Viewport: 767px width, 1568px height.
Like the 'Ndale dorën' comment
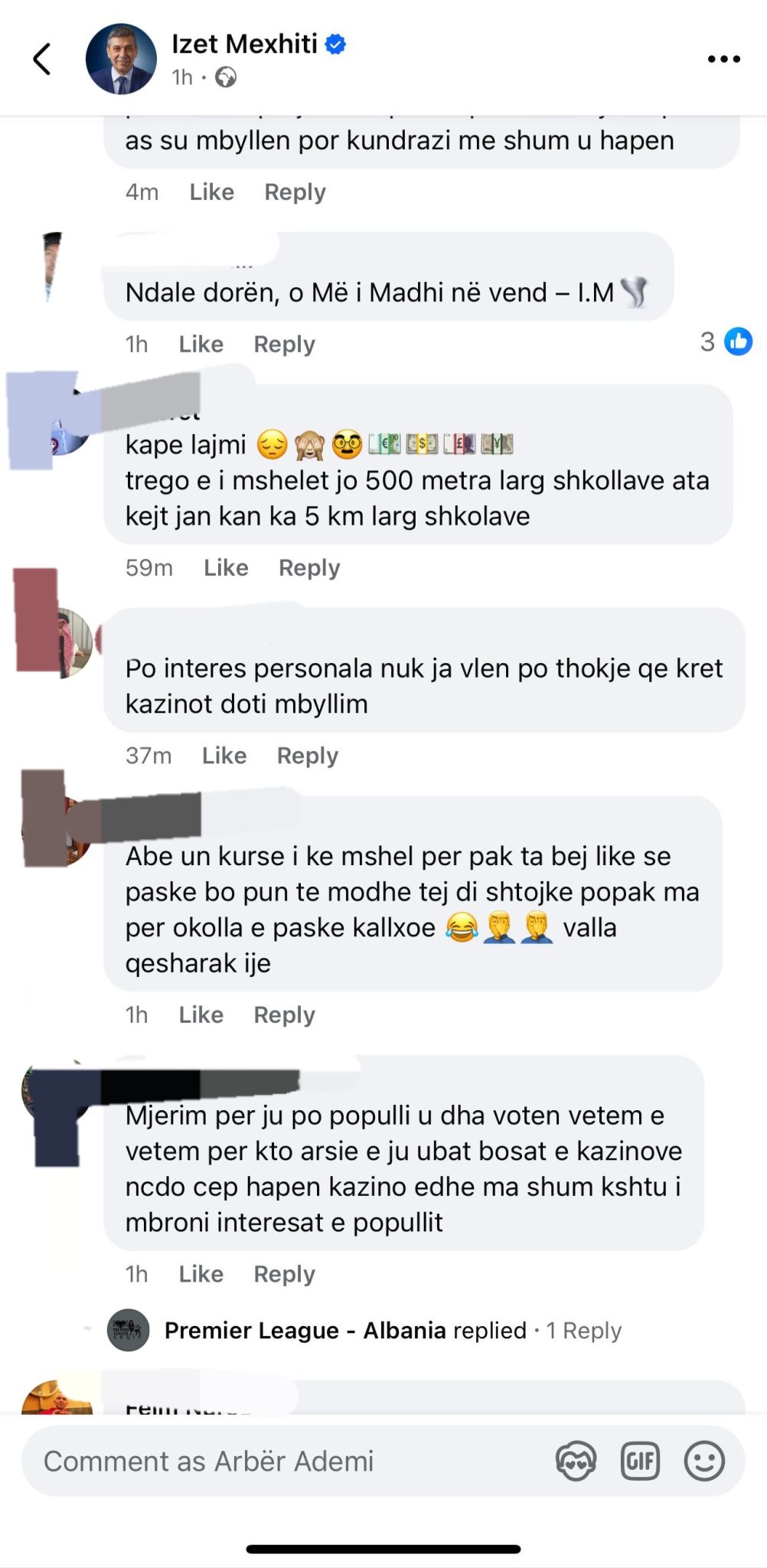pos(201,344)
